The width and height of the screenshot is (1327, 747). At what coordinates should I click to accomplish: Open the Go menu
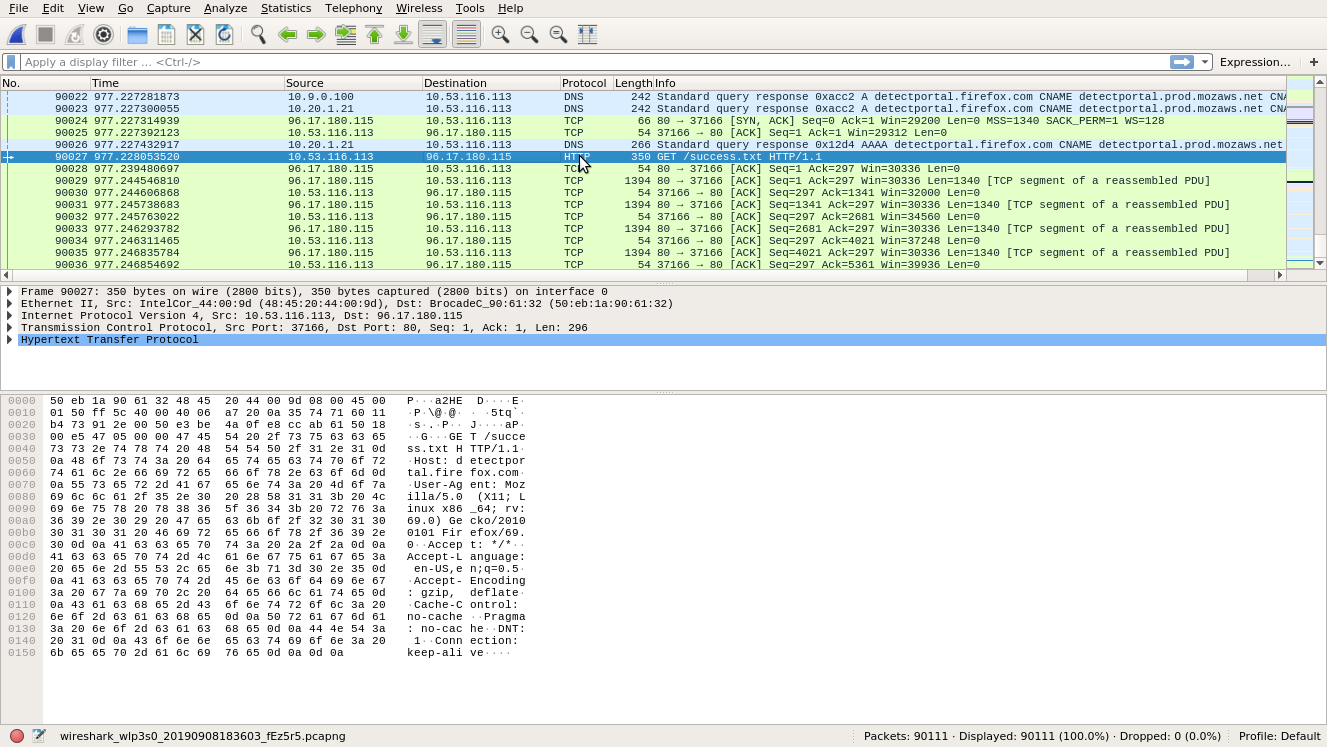[125, 8]
